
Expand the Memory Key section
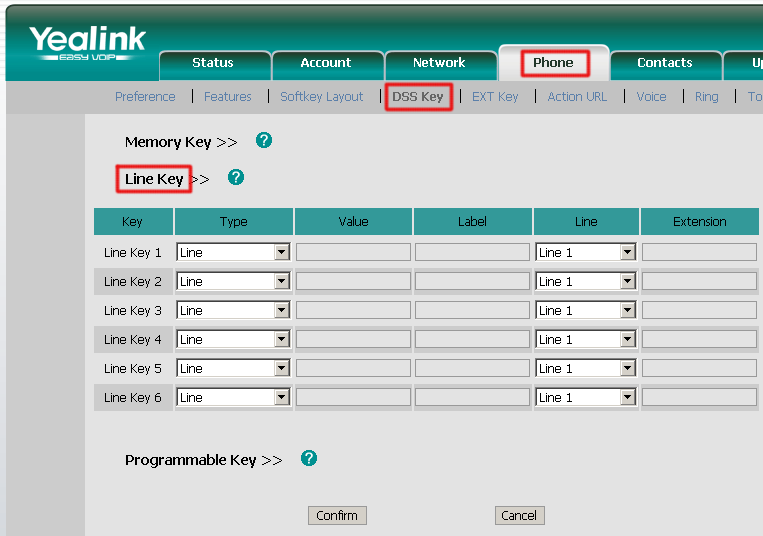(x=180, y=142)
